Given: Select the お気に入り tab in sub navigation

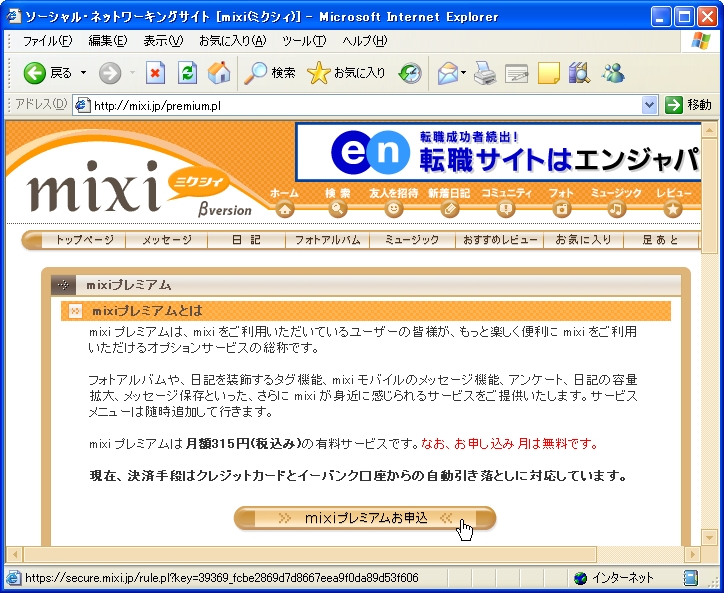Looking at the screenshot, I should tap(584, 240).
